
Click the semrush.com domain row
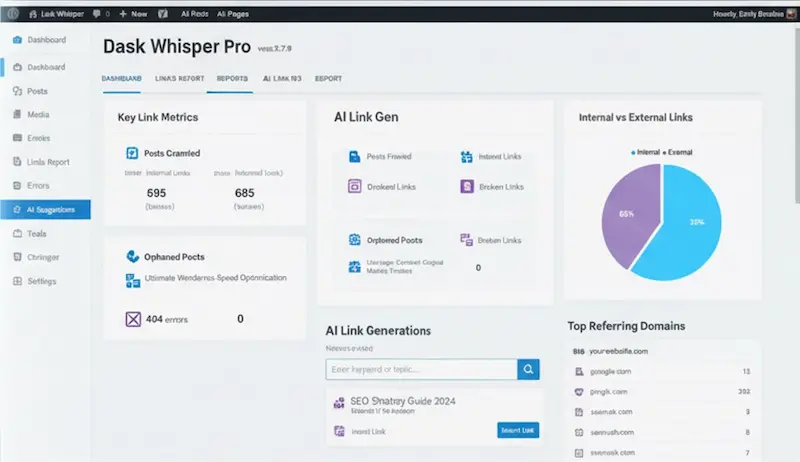click(662, 432)
